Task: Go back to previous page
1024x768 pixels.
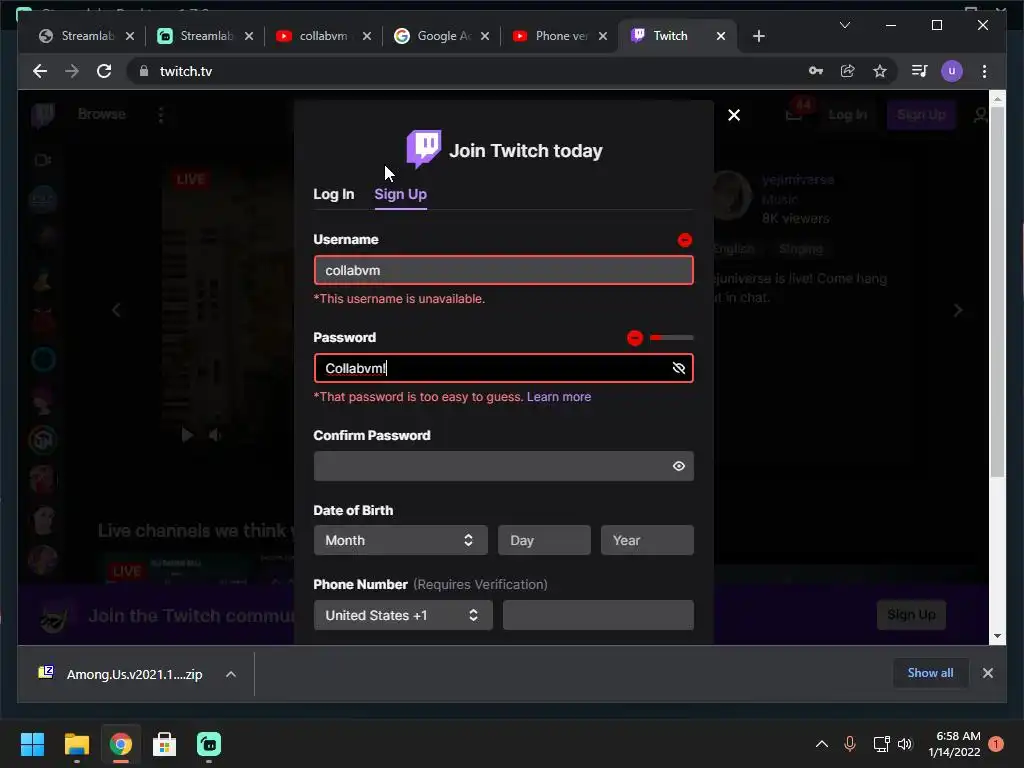Action: coord(40,71)
